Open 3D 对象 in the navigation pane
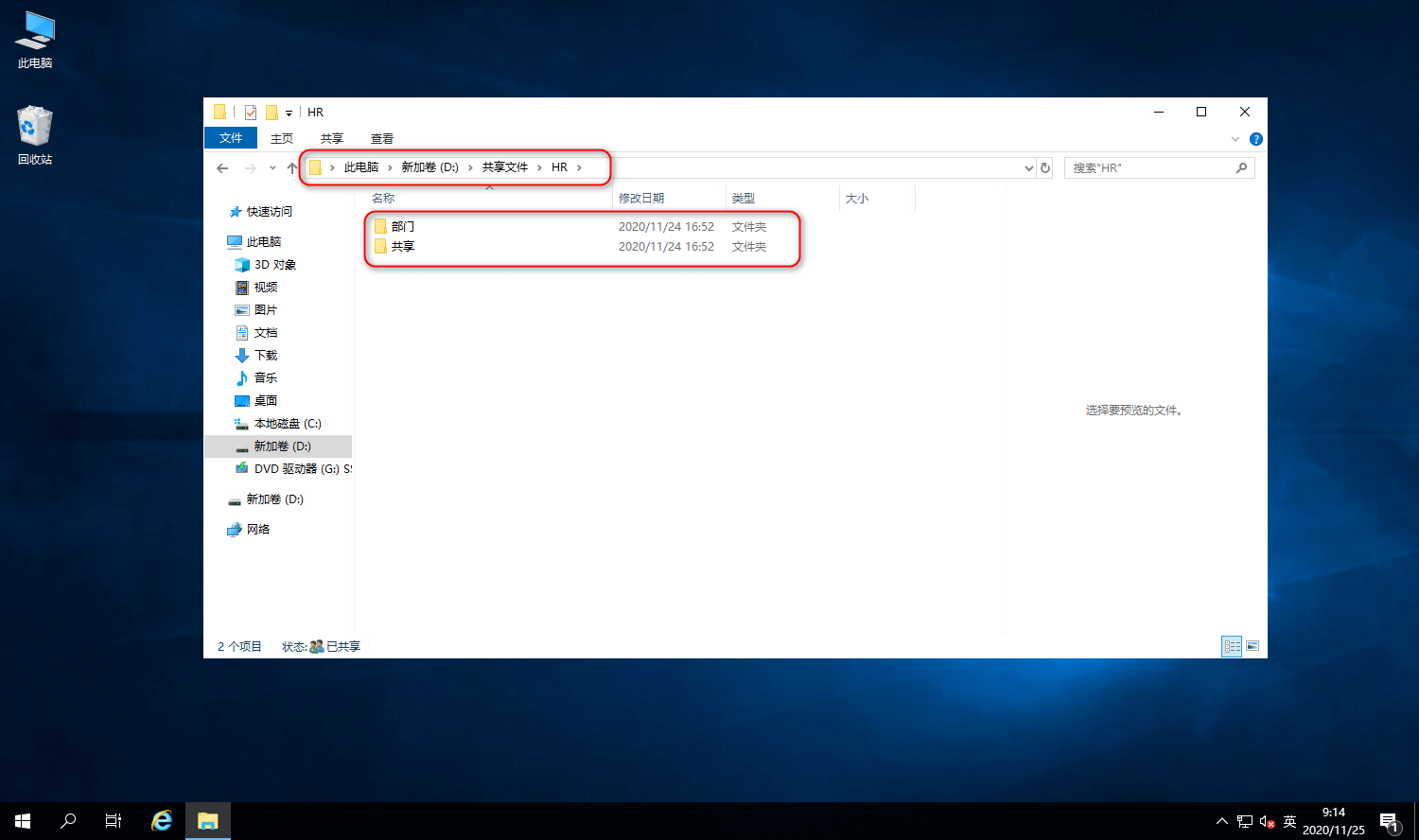The width and height of the screenshot is (1419, 840). (x=275, y=265)
